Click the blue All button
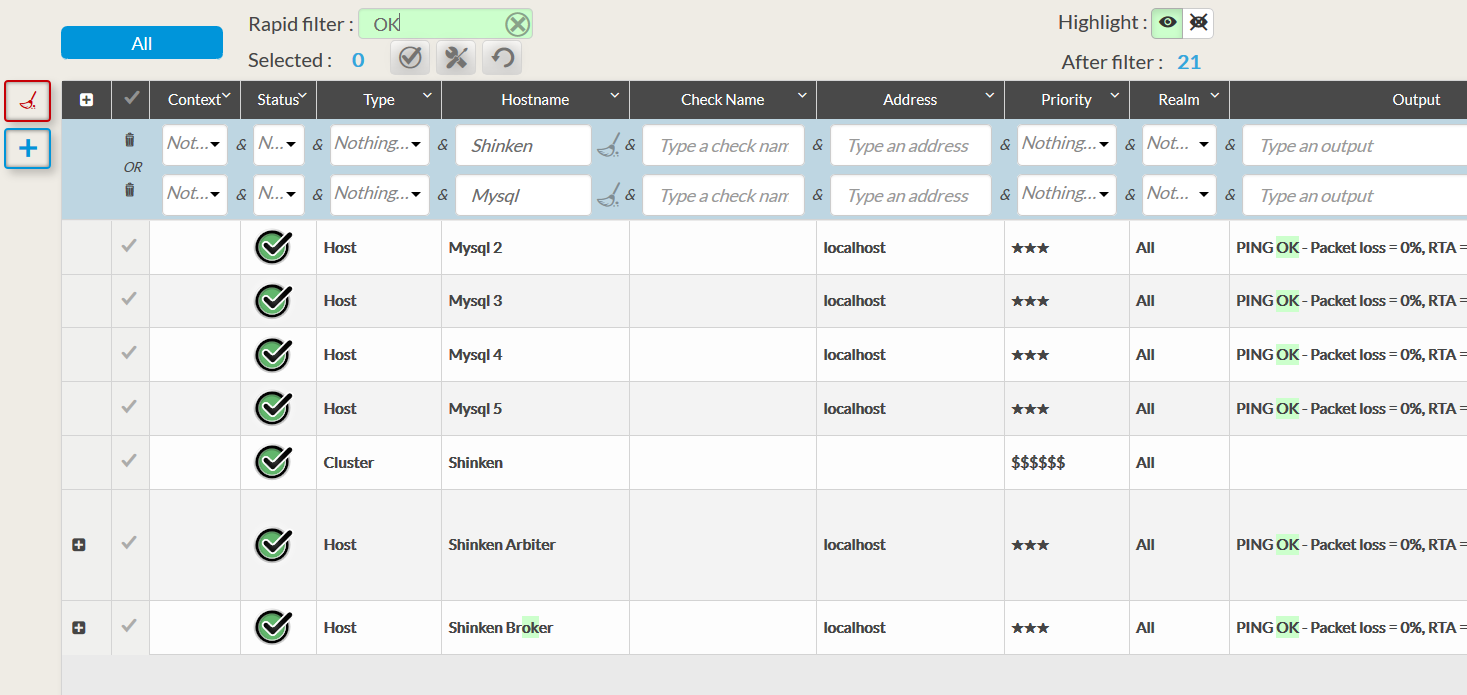Image resolution: width=1467 pixels, height=695 pixels. (x=142, y=43)
